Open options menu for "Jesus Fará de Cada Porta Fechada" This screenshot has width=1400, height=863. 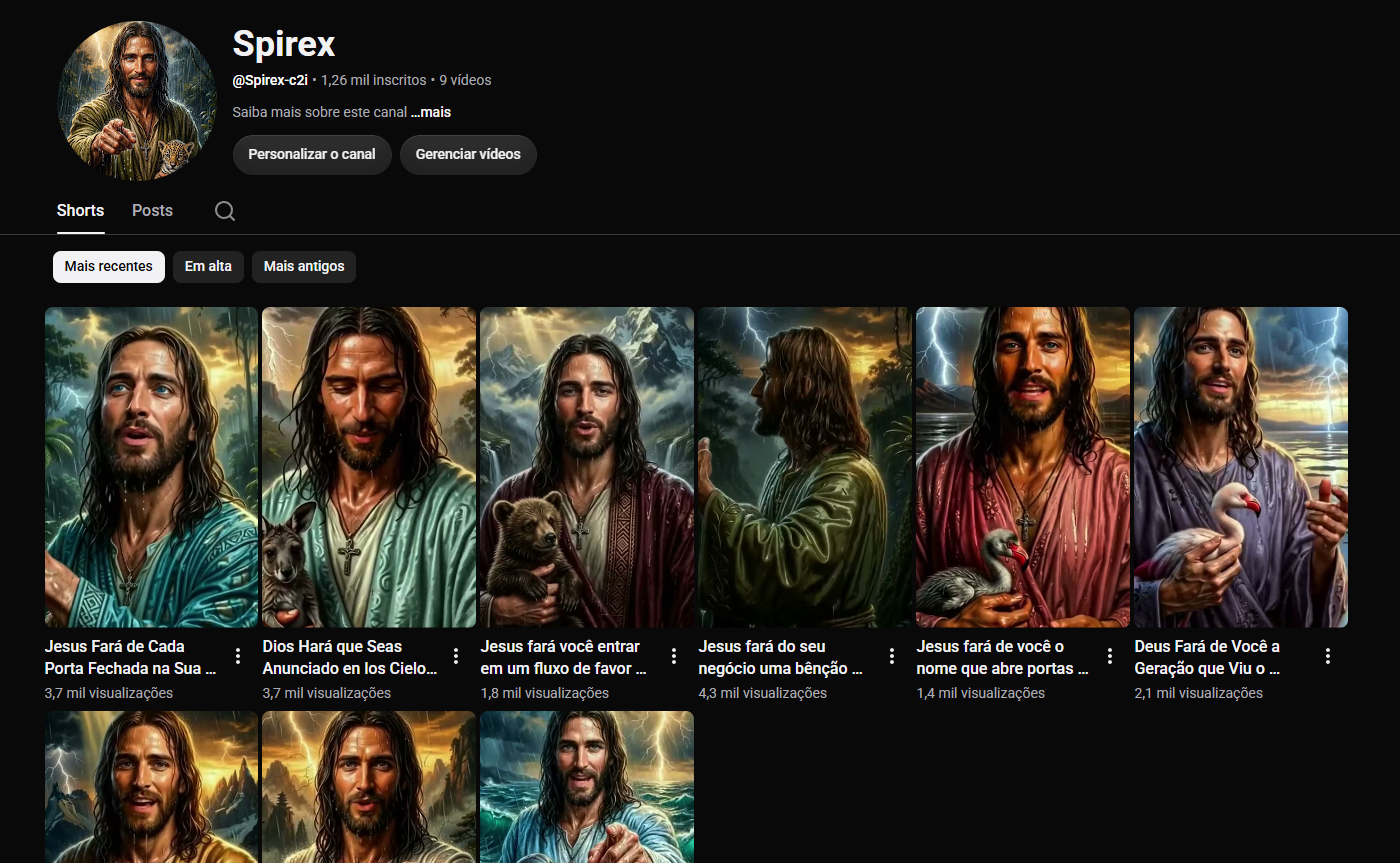(238, 656)
